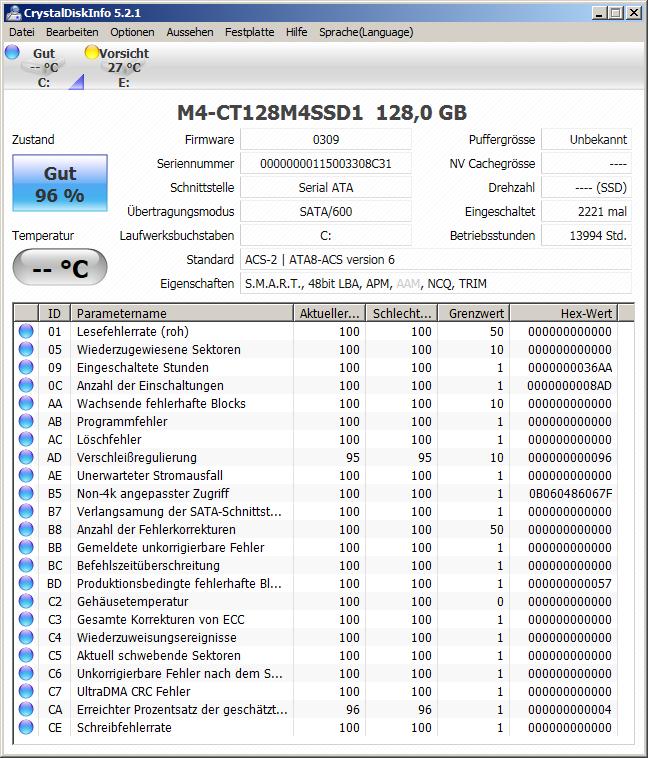
Task: Click hex value 0000000036AA of Eingeschaltete Stunden
Action: click(570, 367)
